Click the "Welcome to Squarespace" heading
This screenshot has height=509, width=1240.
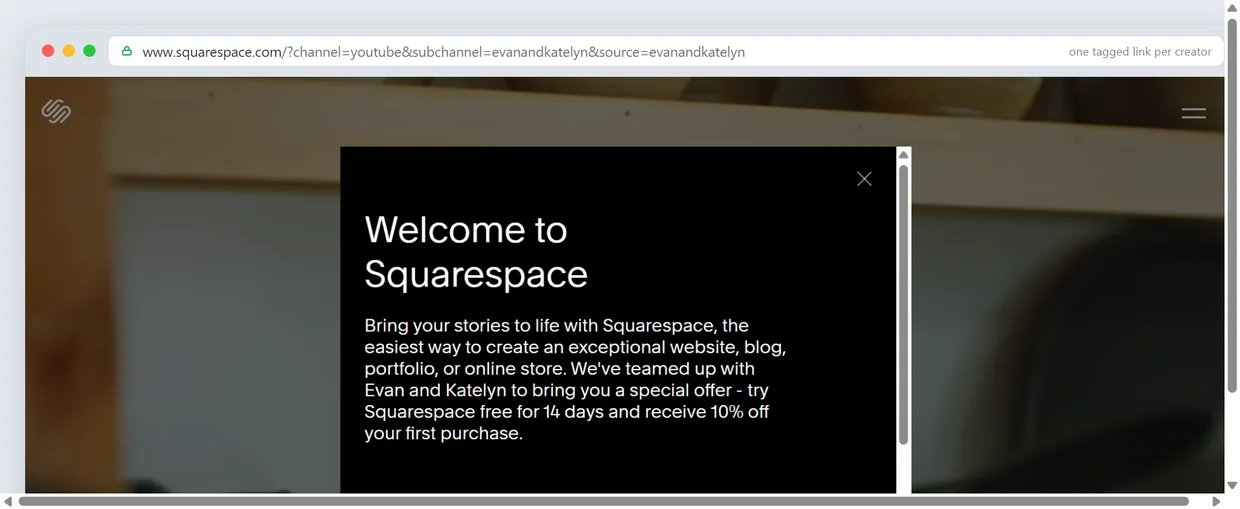[476, 251]
